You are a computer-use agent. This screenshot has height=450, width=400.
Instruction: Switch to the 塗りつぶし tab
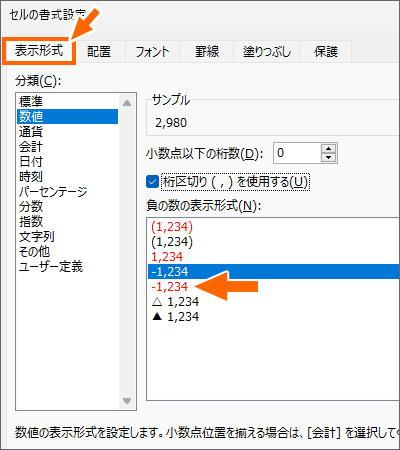click(267, 52)
